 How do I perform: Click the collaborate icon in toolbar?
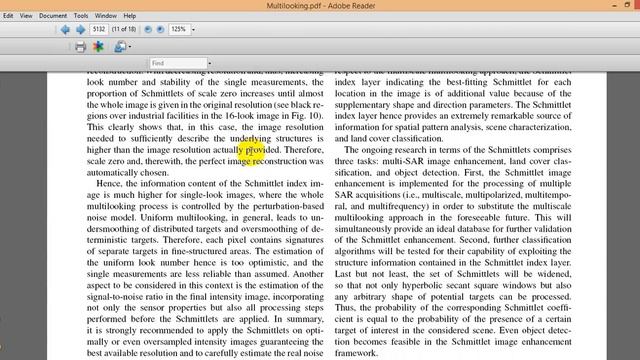(x=120, y=47)
